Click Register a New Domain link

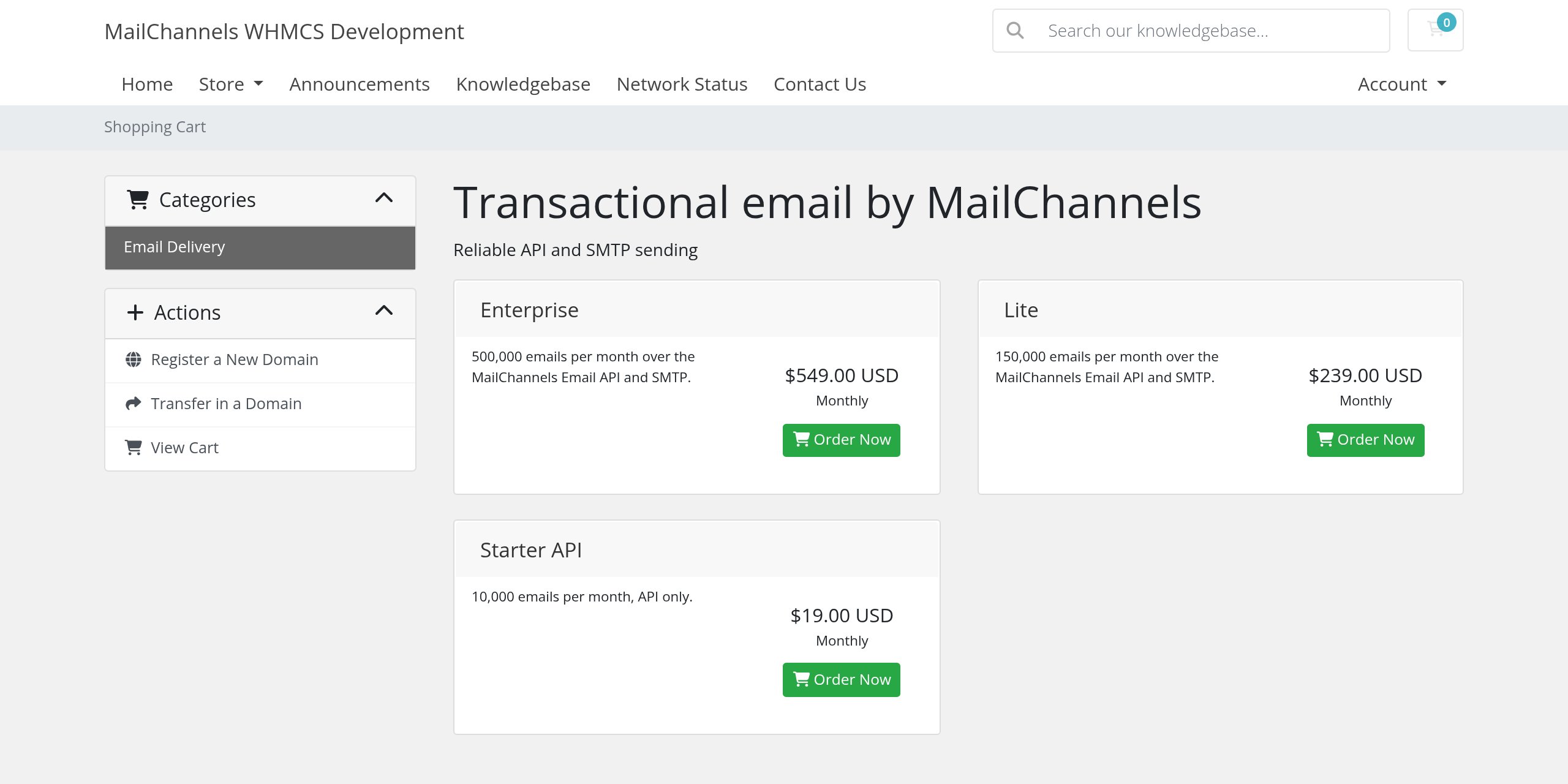[235, 360]
